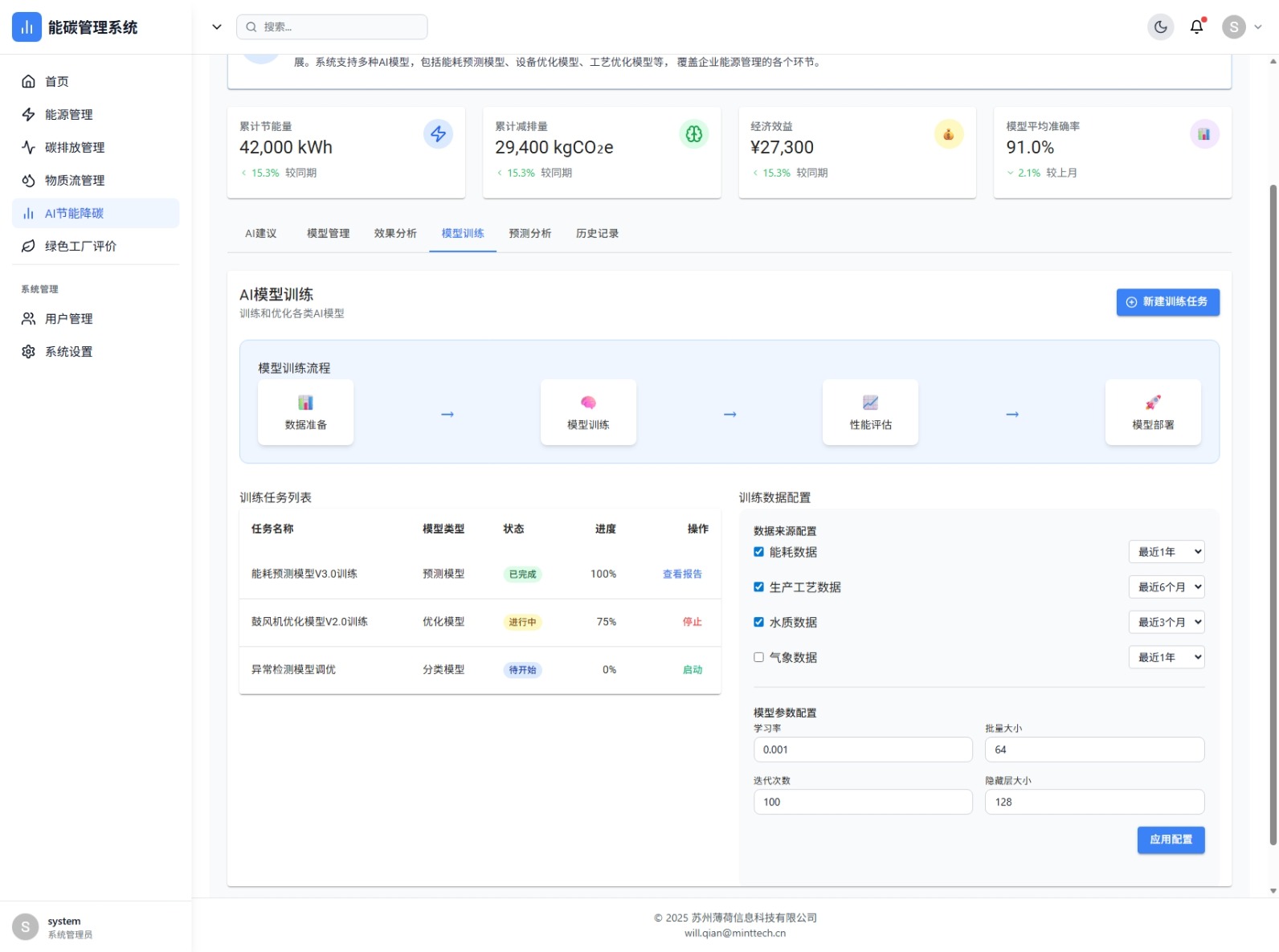The width and height of the screenshot is (1279, 952).
Task: Toggle dark mode moon icon
Action: pyautogui.click(x=1160, y=27)
